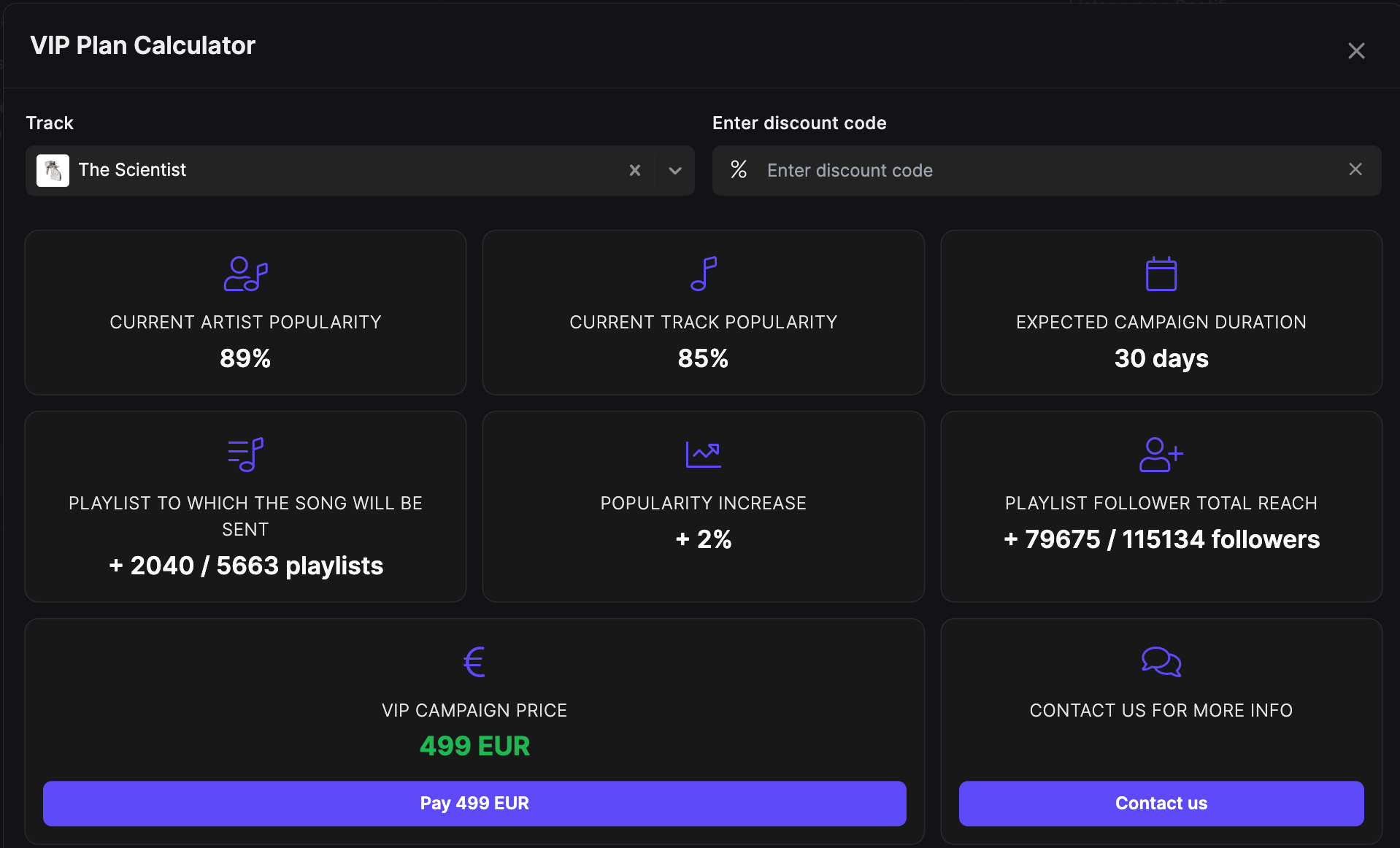
Task: Click the VIP Plan Calculator title
Action: [143, 45]
